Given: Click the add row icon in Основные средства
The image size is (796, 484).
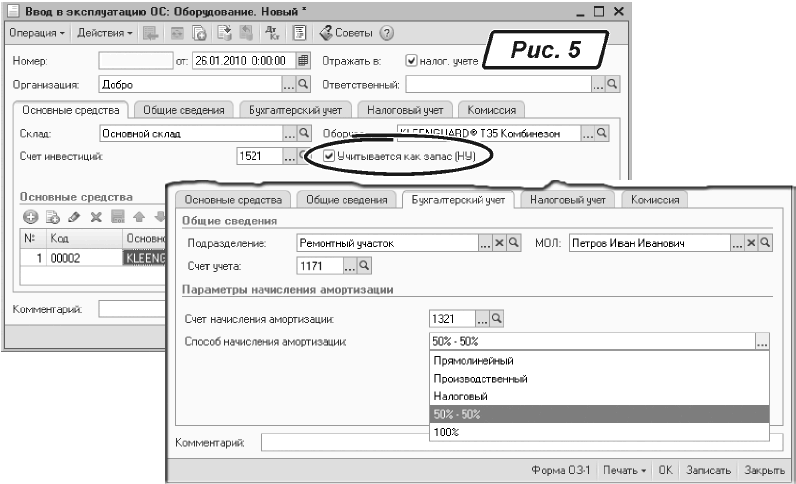Looking at the screenshot, I should click(x=30, y=217).
